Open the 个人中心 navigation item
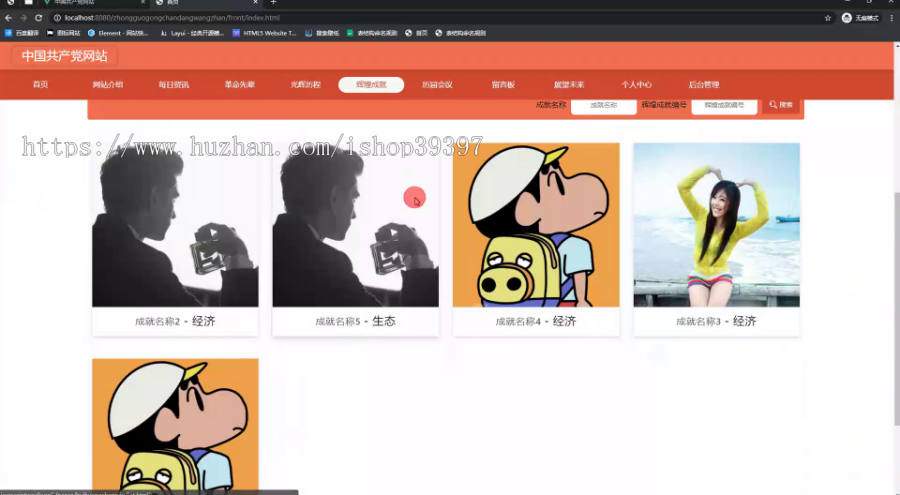 (636, 84)
